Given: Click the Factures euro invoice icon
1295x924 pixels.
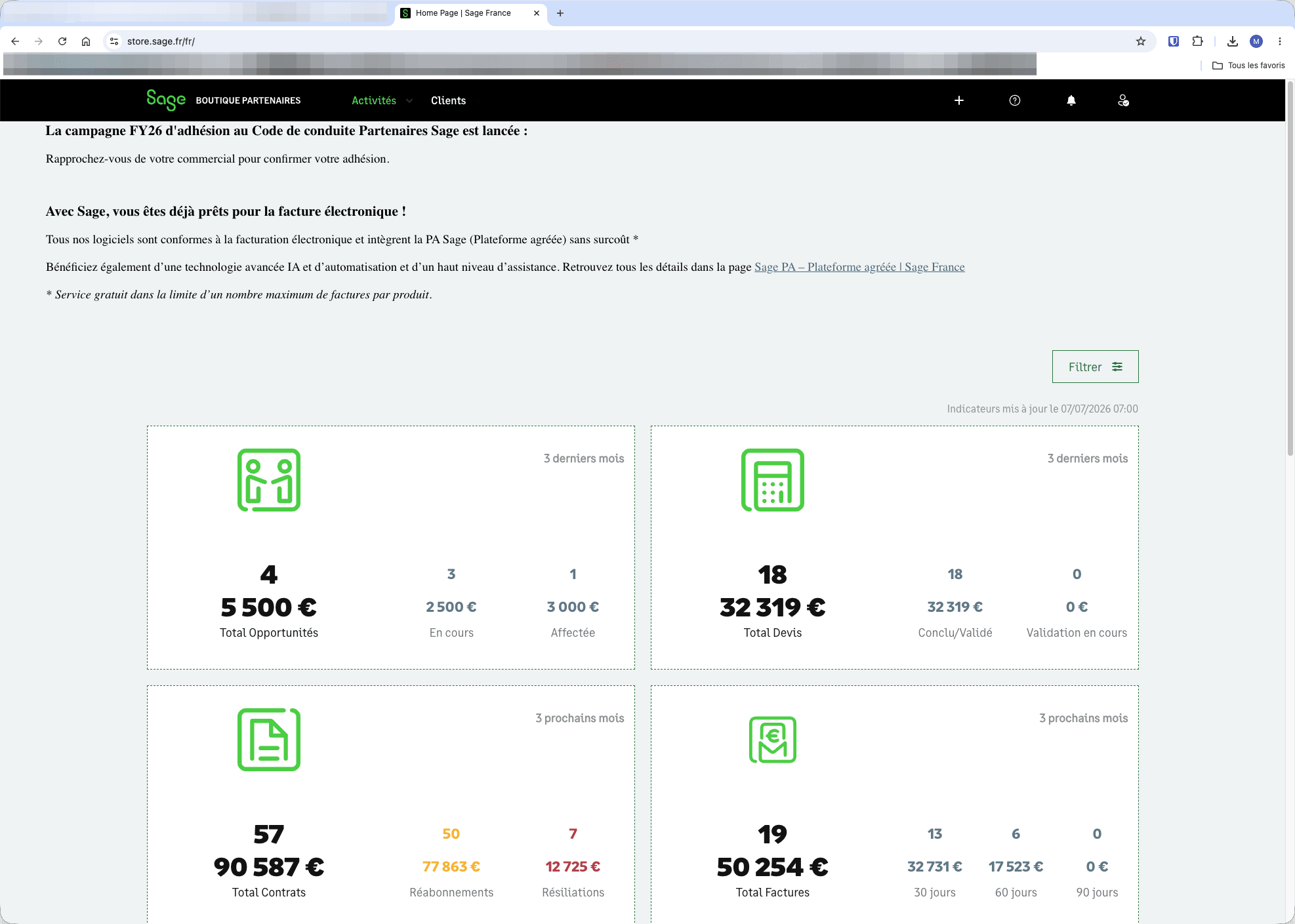Looking at the screenshot, I should (773, 740).
